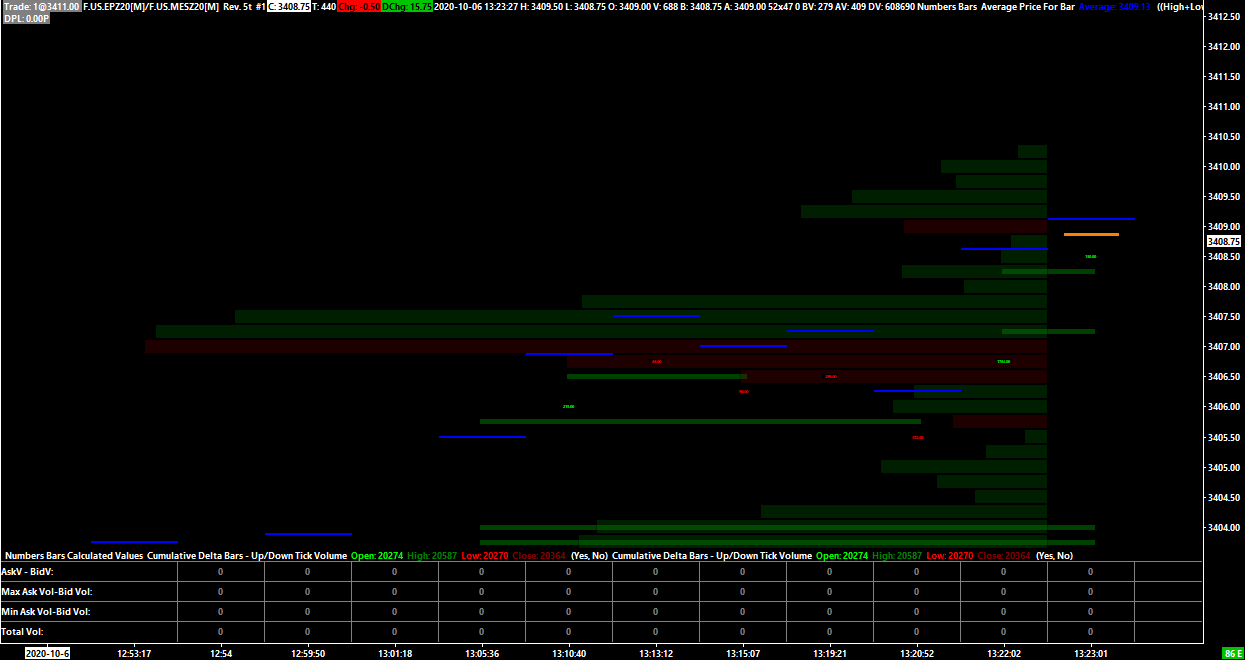Click the Min Ask Vol-Bid Vol: row label

(x=46, y=612)
